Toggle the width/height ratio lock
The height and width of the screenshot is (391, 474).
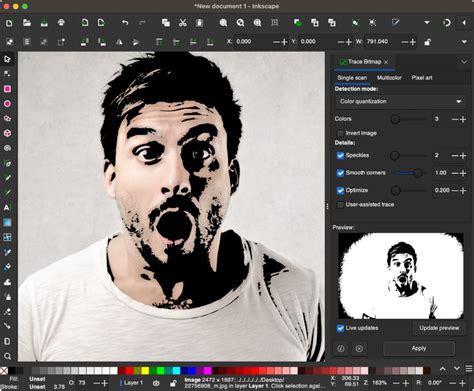(x=427, y=42)
